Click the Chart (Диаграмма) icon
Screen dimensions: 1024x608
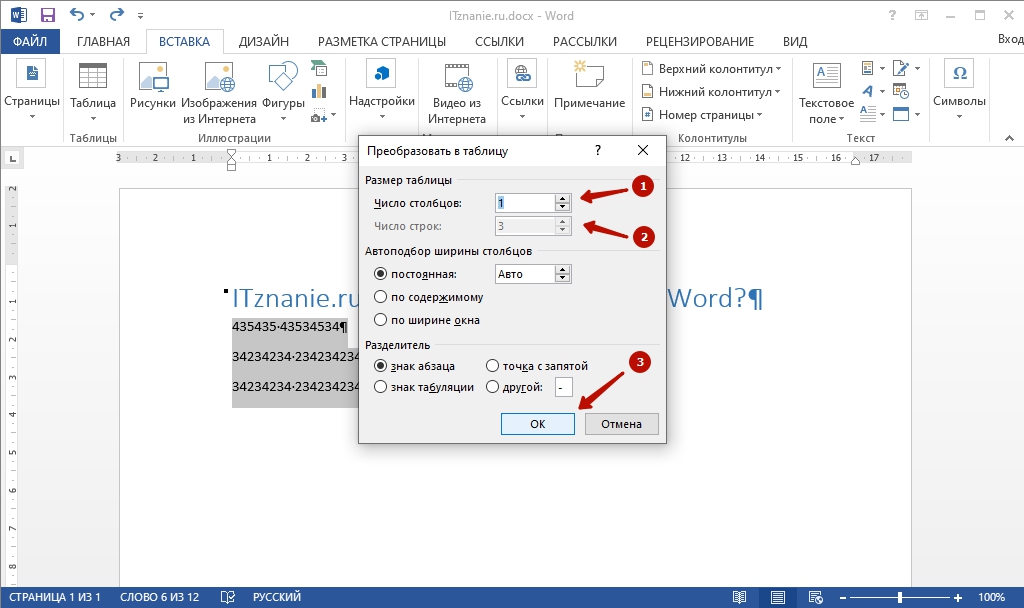[x=319, y=91]
